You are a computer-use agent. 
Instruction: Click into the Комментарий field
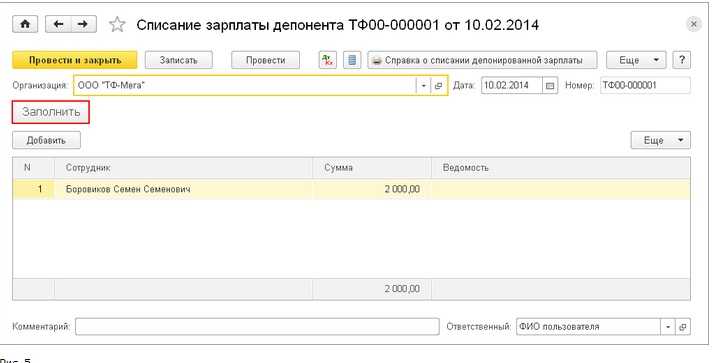257,327
